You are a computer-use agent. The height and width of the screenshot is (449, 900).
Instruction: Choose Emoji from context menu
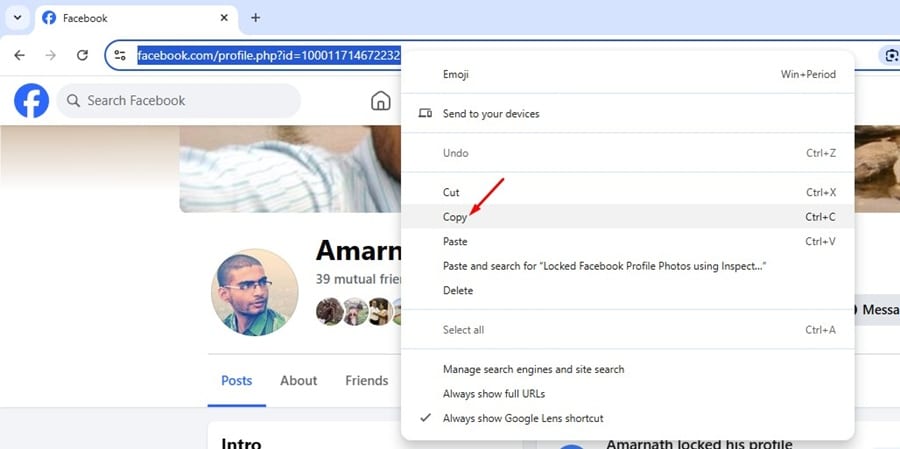coord(627,74)
